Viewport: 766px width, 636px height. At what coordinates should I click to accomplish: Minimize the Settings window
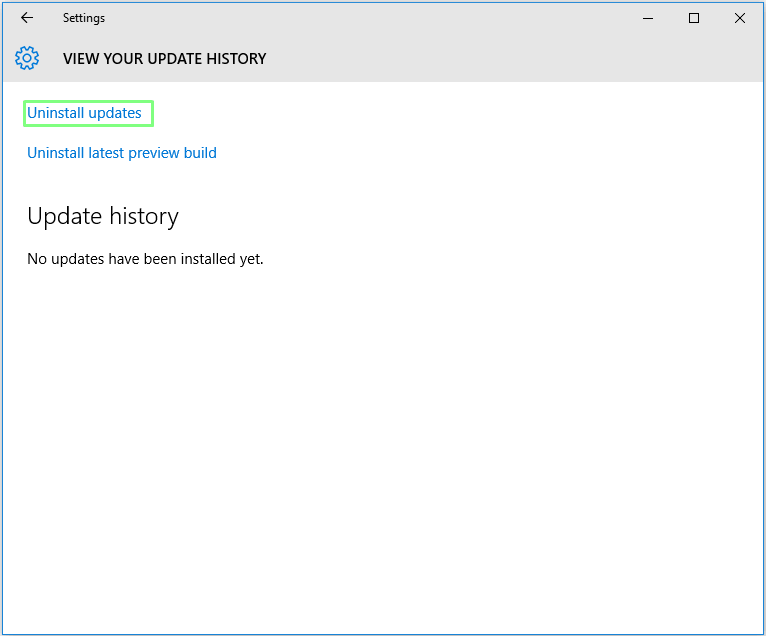pos(648,18)
